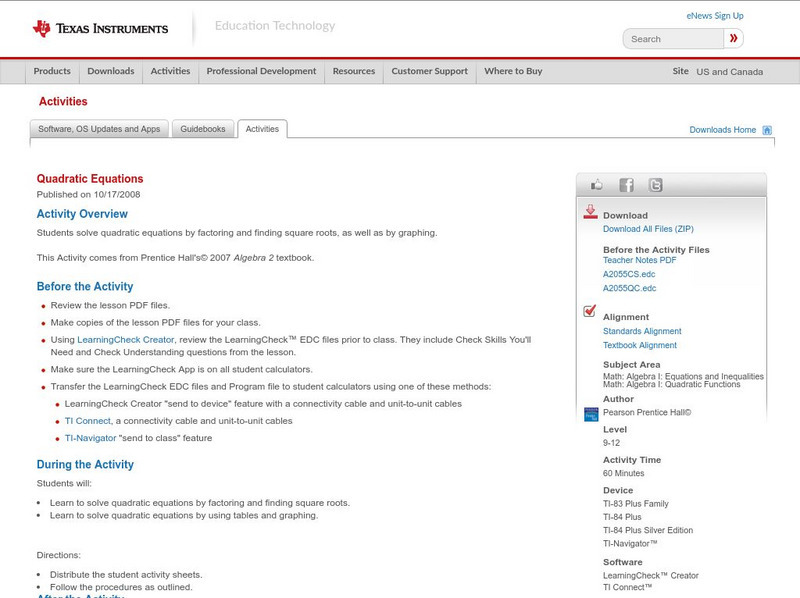The width and height of the screenshot is (800, 598).
Task: Click the 9-12 level text
Action: tap(611, 443)
